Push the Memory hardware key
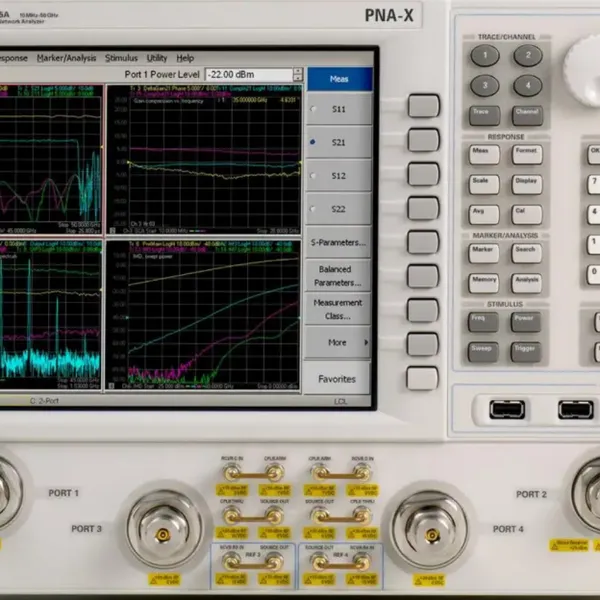The height and width of the screenshot is (600, 600). click(x=484, y=284)
